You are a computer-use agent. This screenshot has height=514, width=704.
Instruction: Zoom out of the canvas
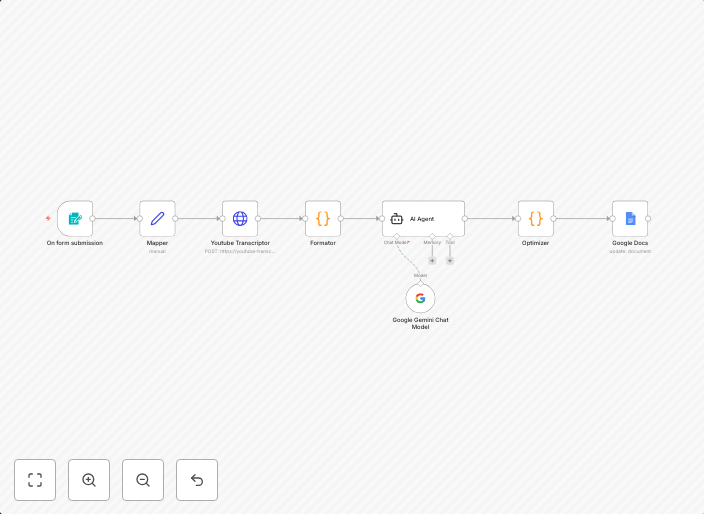[x=143, y=480]
